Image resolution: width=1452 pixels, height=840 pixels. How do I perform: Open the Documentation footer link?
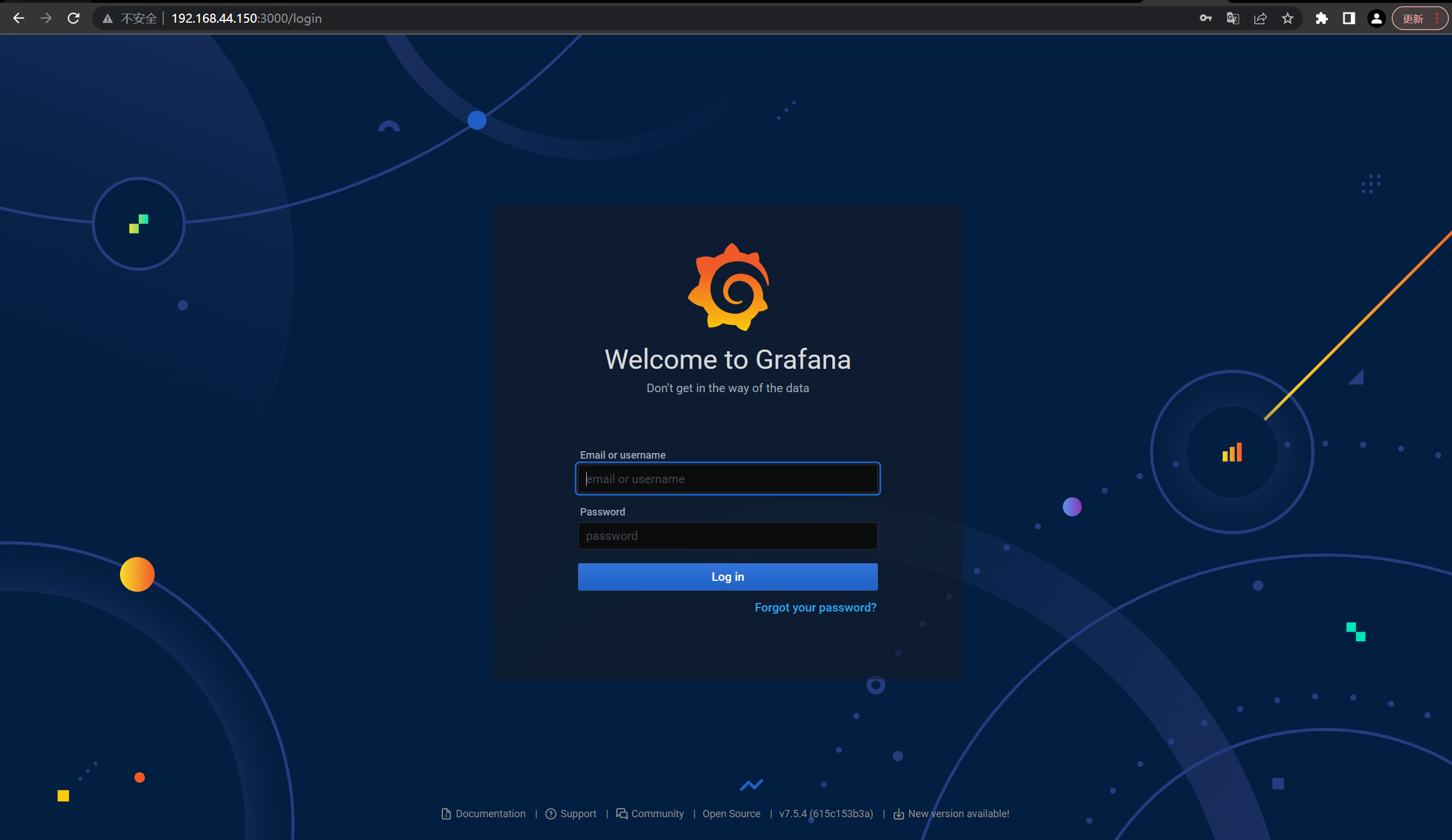pos(489,813)
